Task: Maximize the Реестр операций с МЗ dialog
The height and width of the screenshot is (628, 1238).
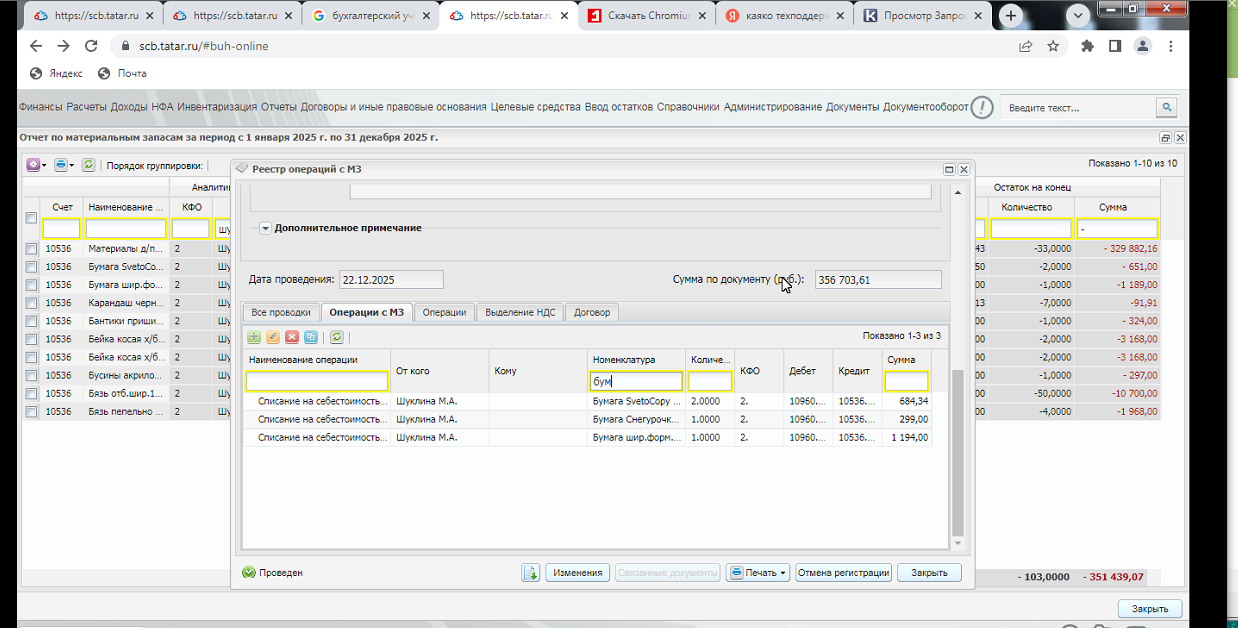Action: [x=949, y=170]
